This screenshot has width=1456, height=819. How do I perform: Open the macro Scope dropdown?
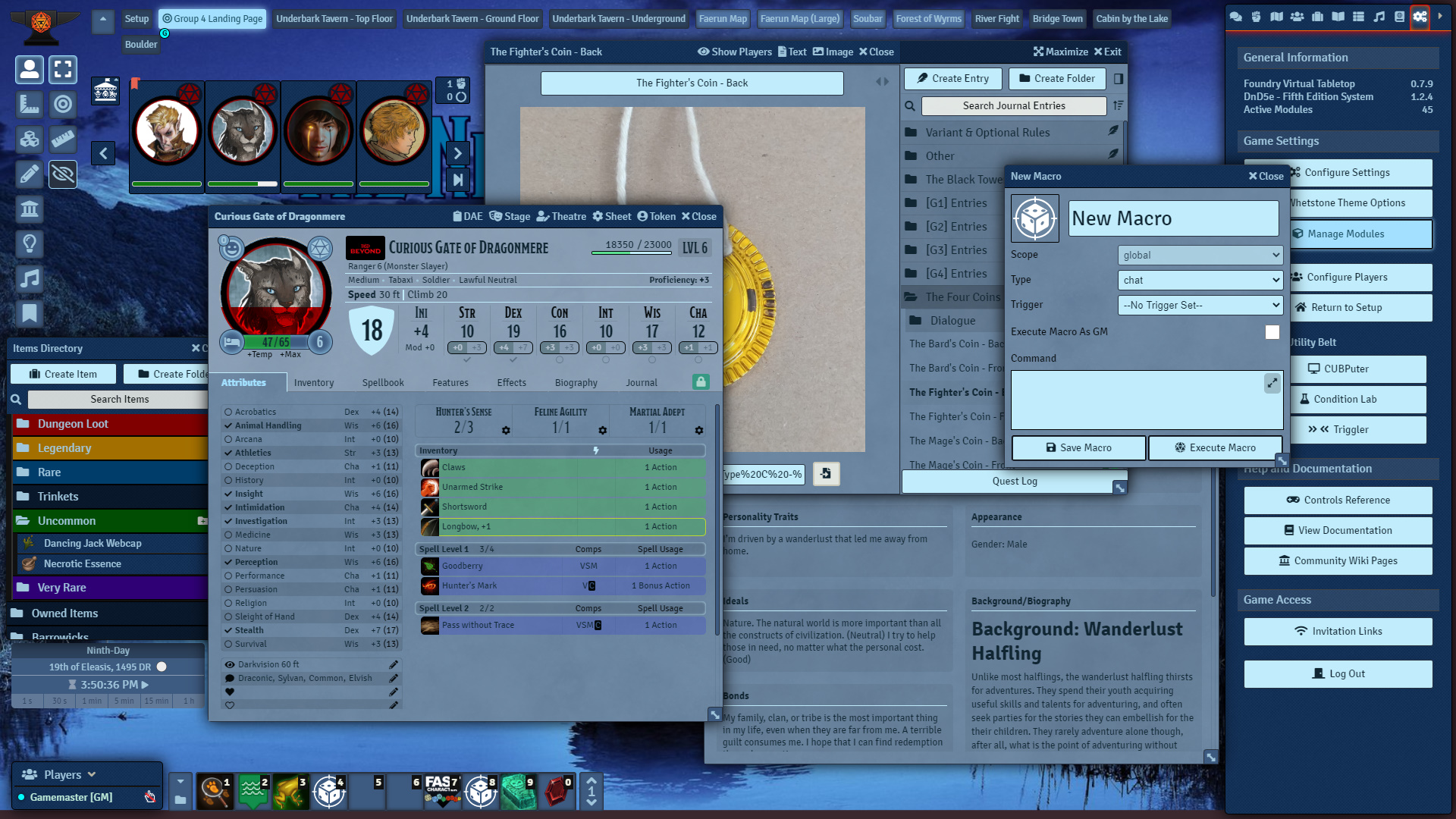pyautogui.click(x=1200, y=256)
